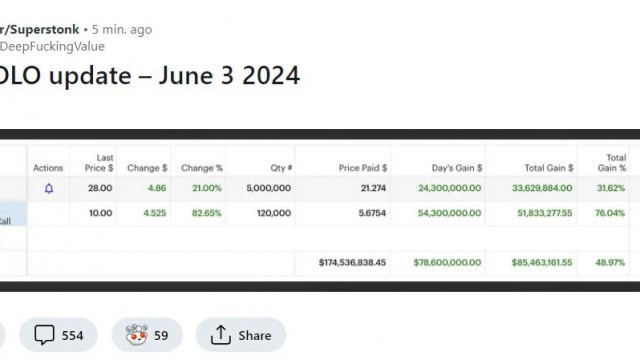Image resolution: width=640 pixels, height=360 pixels.
Task: Click the portfolio screenshot total $174,536,838.45
Action: pyautogui.click(x=352, y=262)
